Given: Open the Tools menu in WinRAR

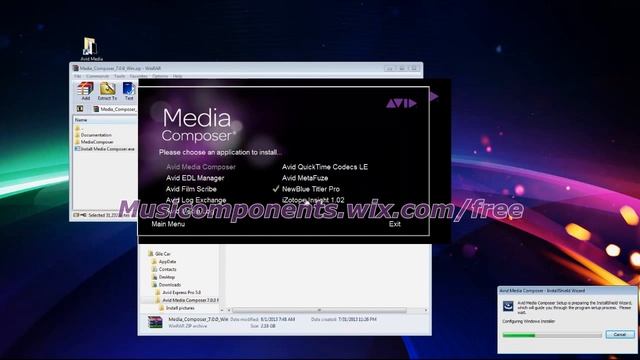Looking at the screenshot, I should pos(120,76).
